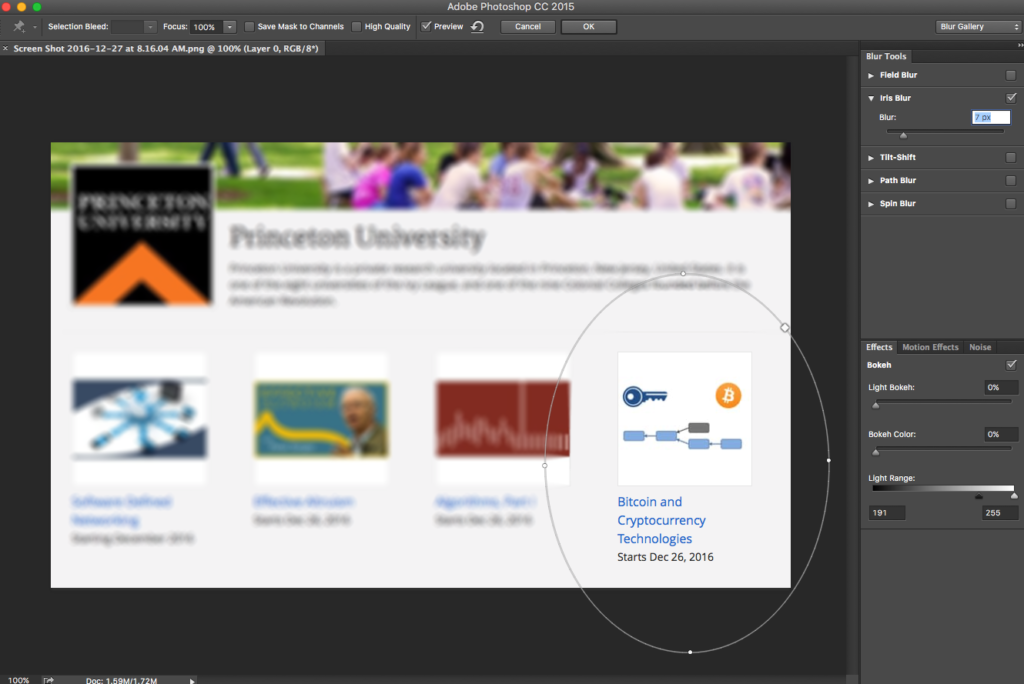Viewport: 1024px width, 684px height.
Task: Switch to the Effects tab
Action: tap(879, 347)
